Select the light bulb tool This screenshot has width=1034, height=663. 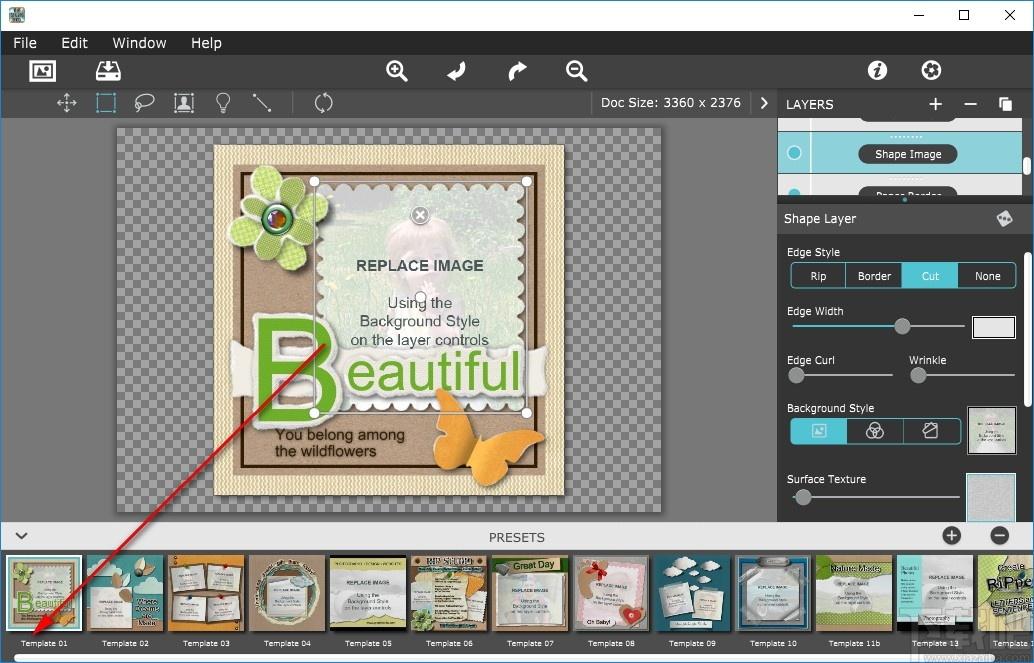coord(223,103)
